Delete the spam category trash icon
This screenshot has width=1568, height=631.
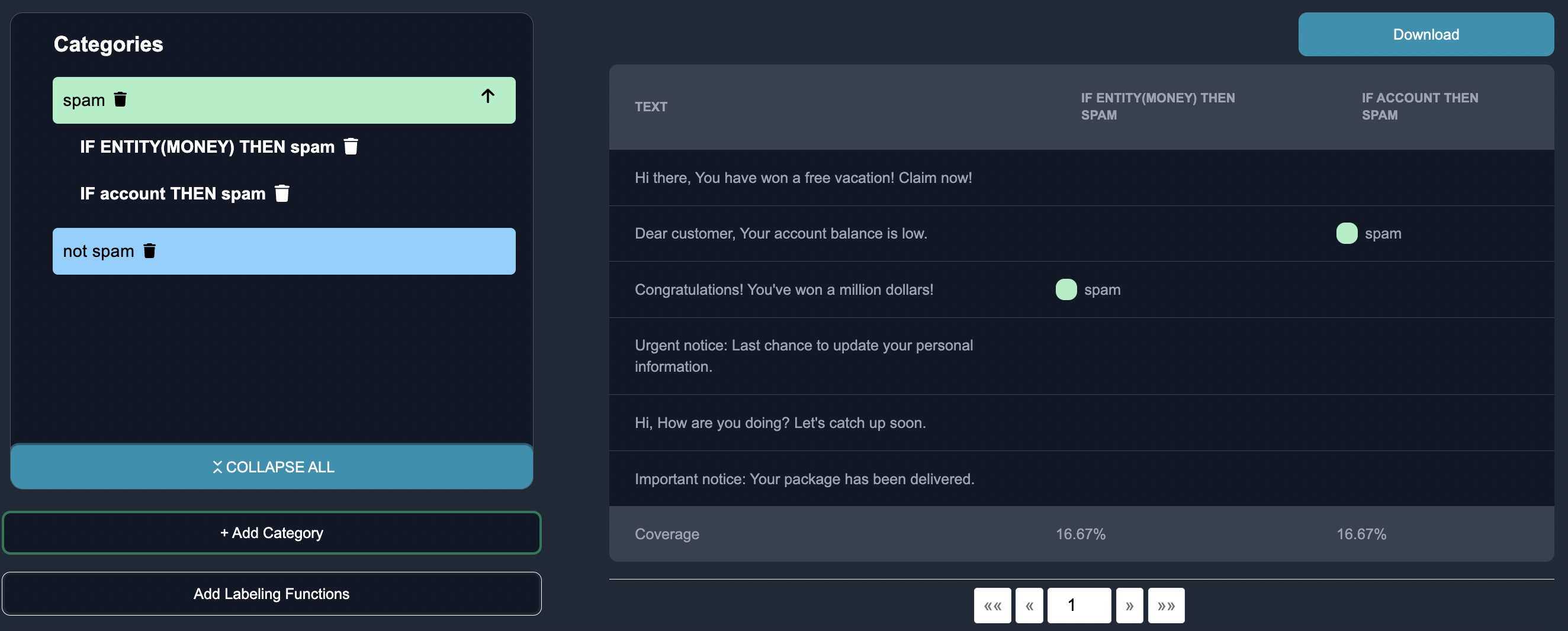(x=121, y=99)
